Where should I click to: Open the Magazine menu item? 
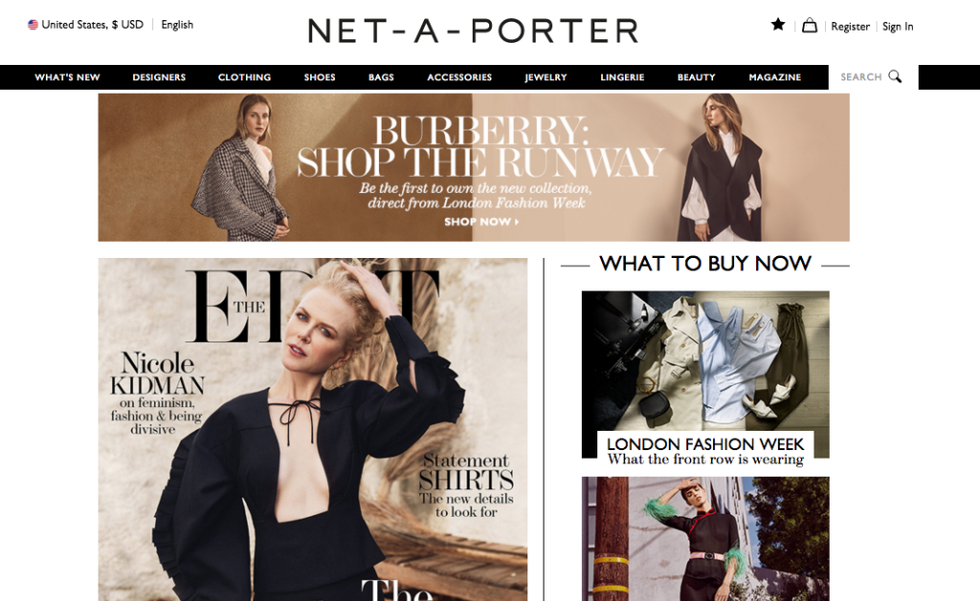coord(774,77)
